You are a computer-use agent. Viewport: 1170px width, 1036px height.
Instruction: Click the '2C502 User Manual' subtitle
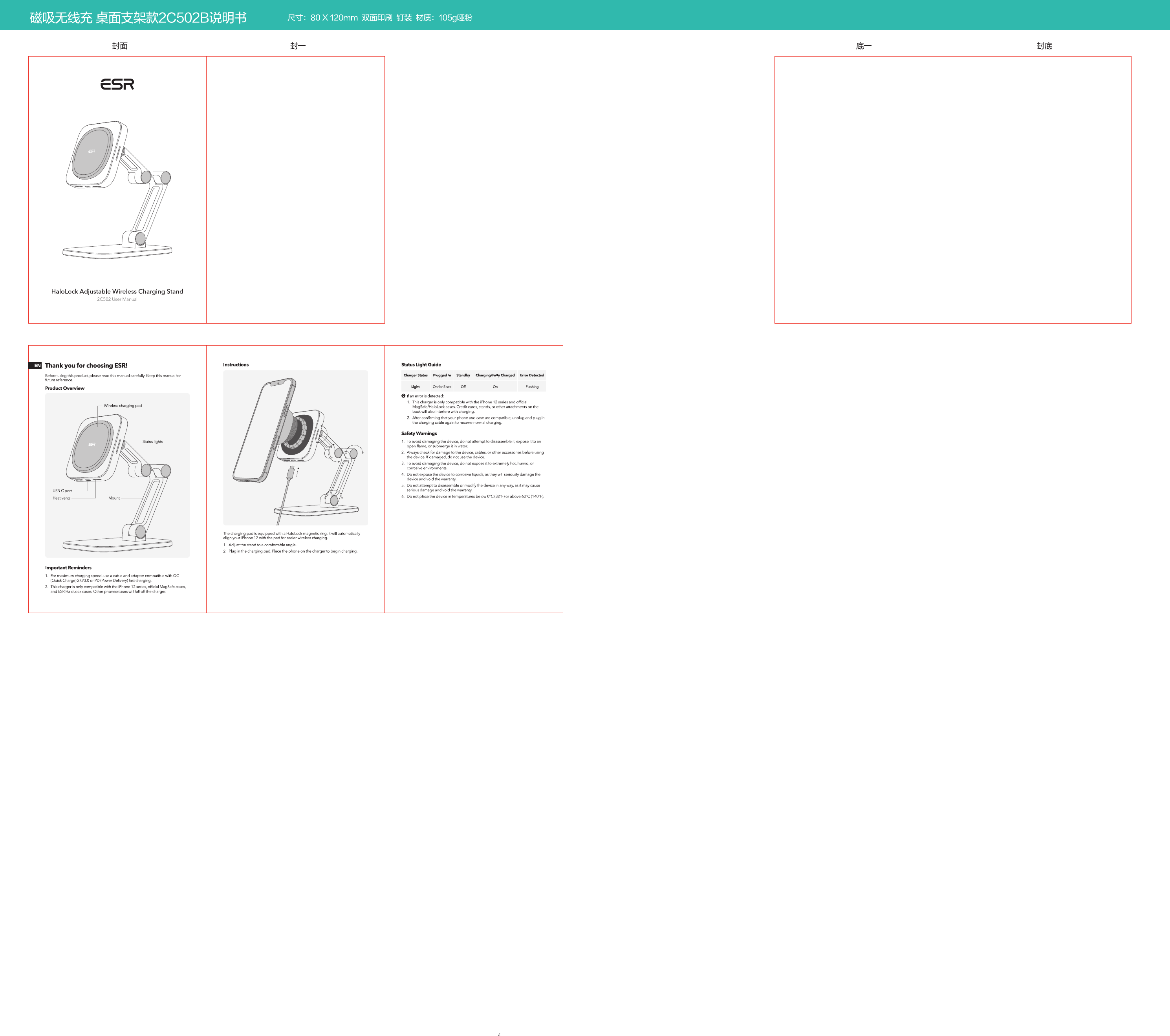point(117,299)
